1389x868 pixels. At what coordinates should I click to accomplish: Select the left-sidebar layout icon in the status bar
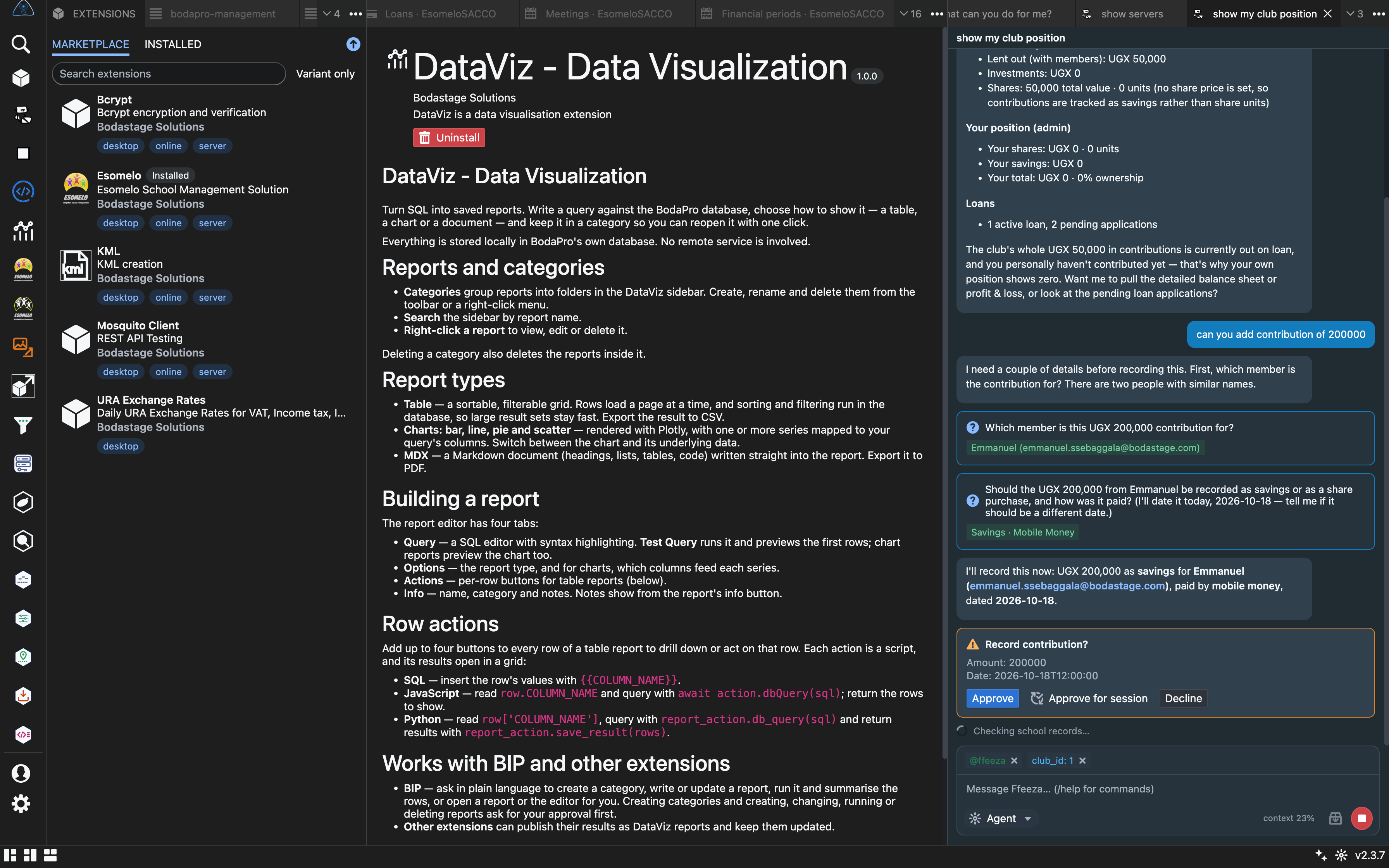point(10,855)
